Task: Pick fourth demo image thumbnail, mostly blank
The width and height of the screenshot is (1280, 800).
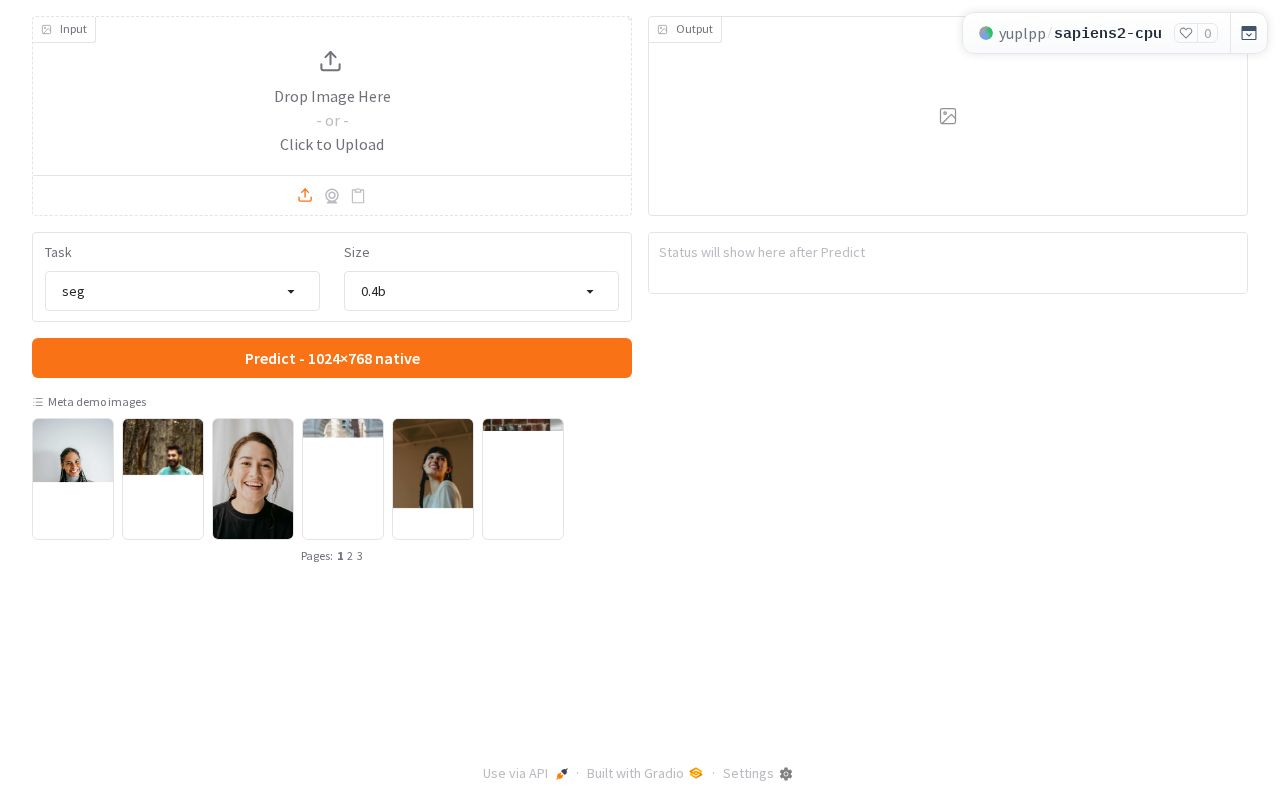Action: 343,479
